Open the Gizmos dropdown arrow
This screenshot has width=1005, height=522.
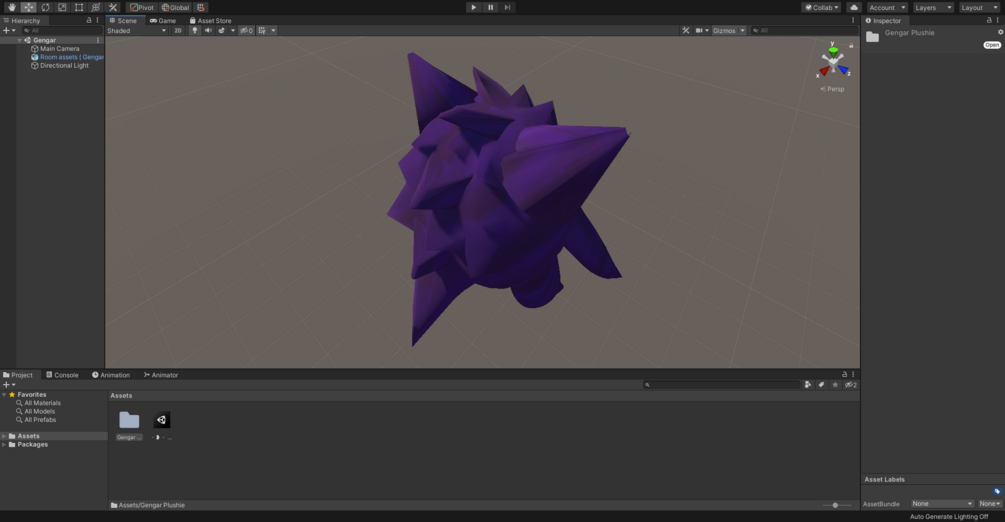tap(743, 30)
